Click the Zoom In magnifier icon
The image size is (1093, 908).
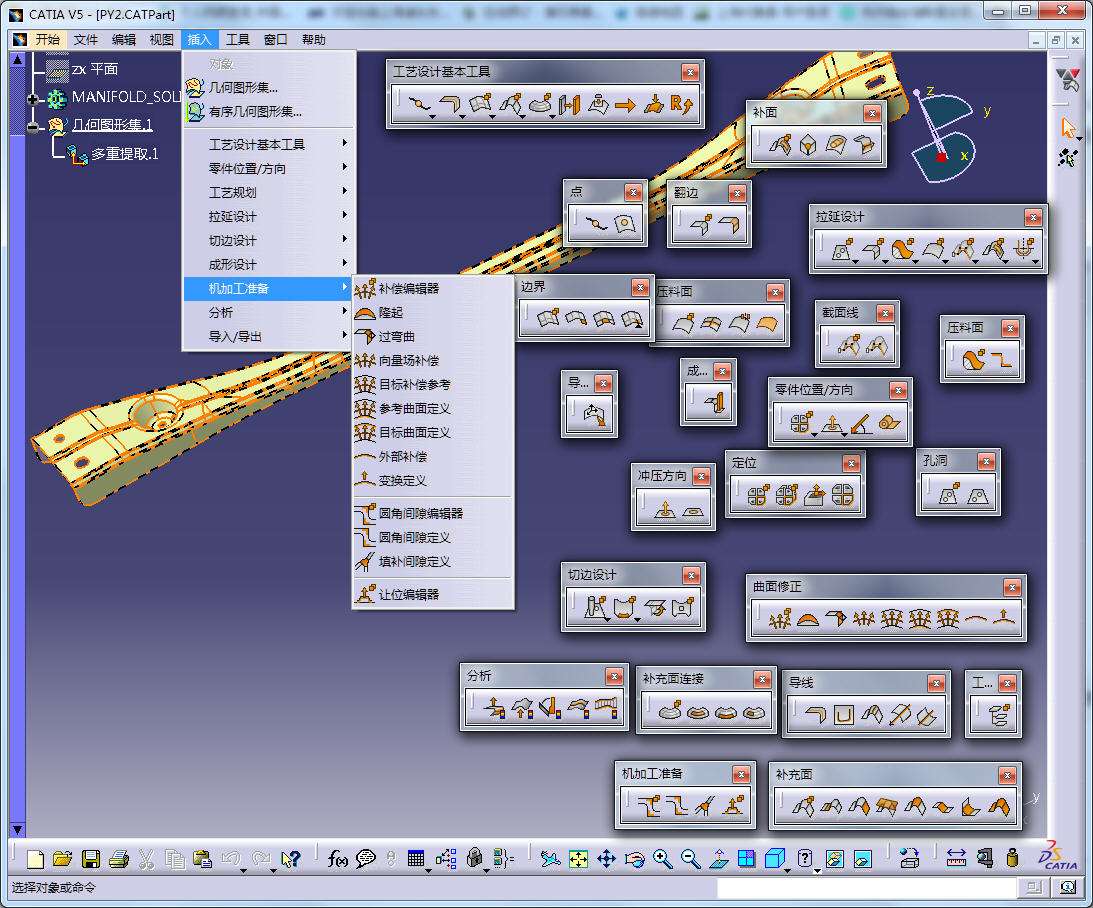(x=662, y=859)
